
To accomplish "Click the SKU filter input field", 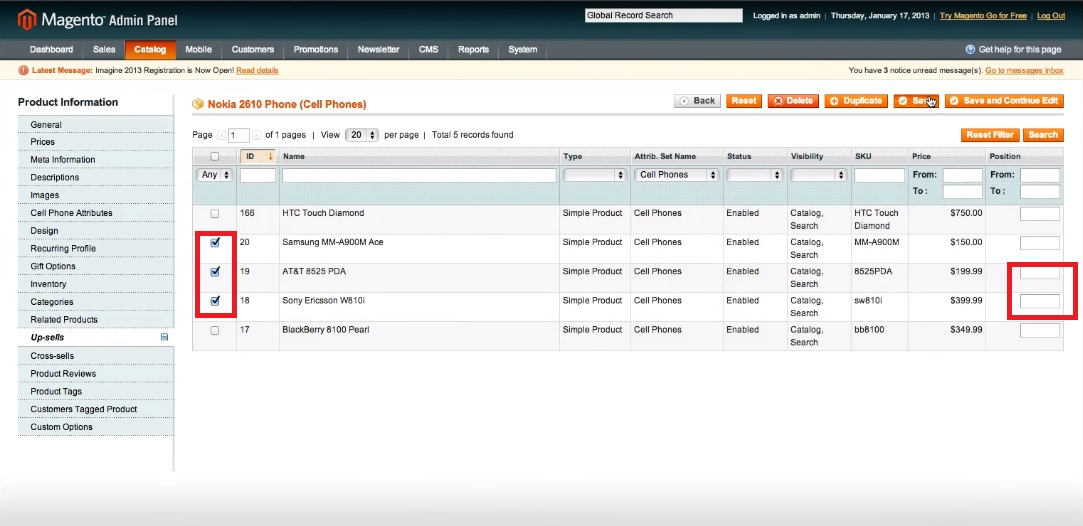I will pos(879,175).
